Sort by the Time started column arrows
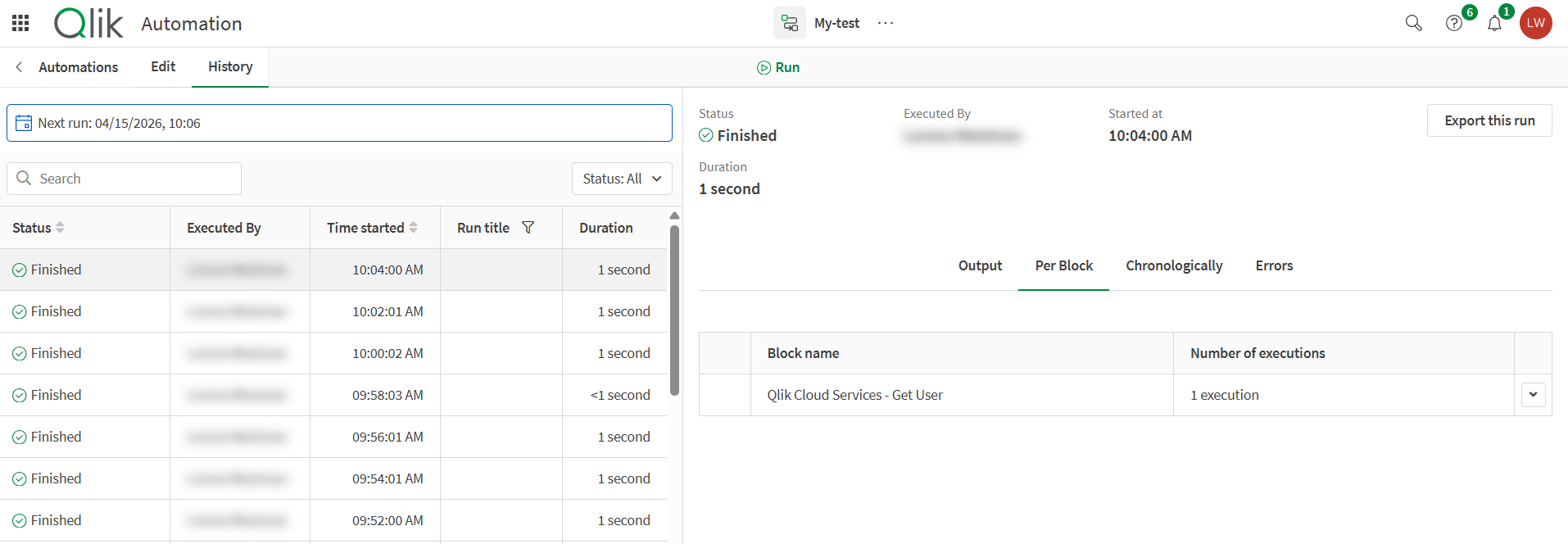The width and height of the screenshot is (1568, 544). click(x=413, y=228)
